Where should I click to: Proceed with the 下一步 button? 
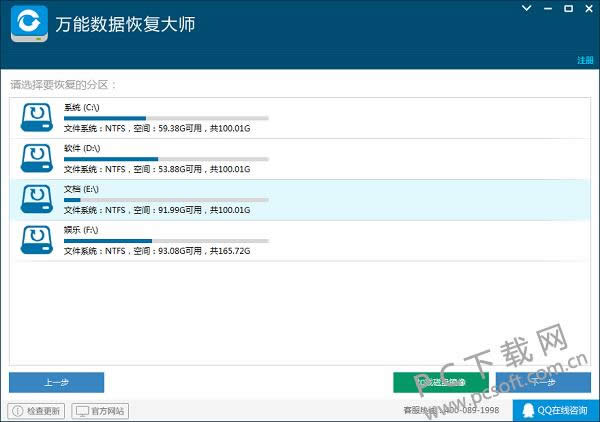click(x=543, y=382)
